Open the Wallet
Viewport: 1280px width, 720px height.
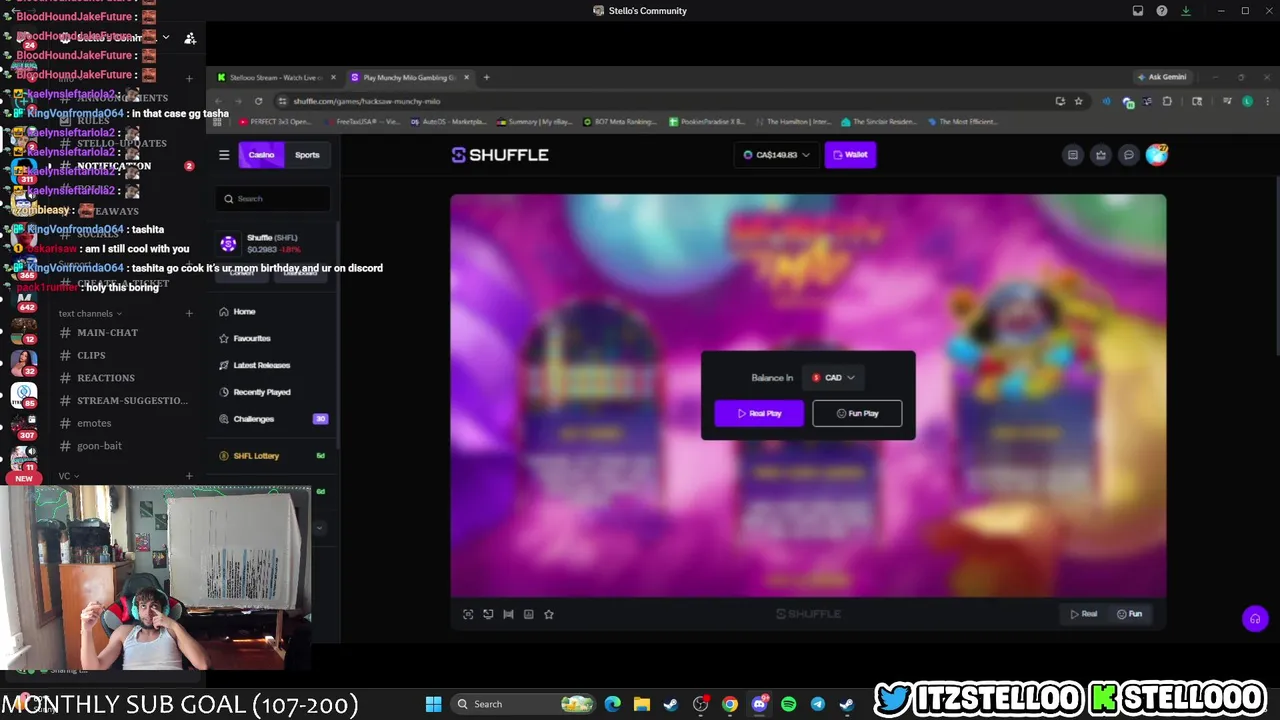click(x=850, y=155)
